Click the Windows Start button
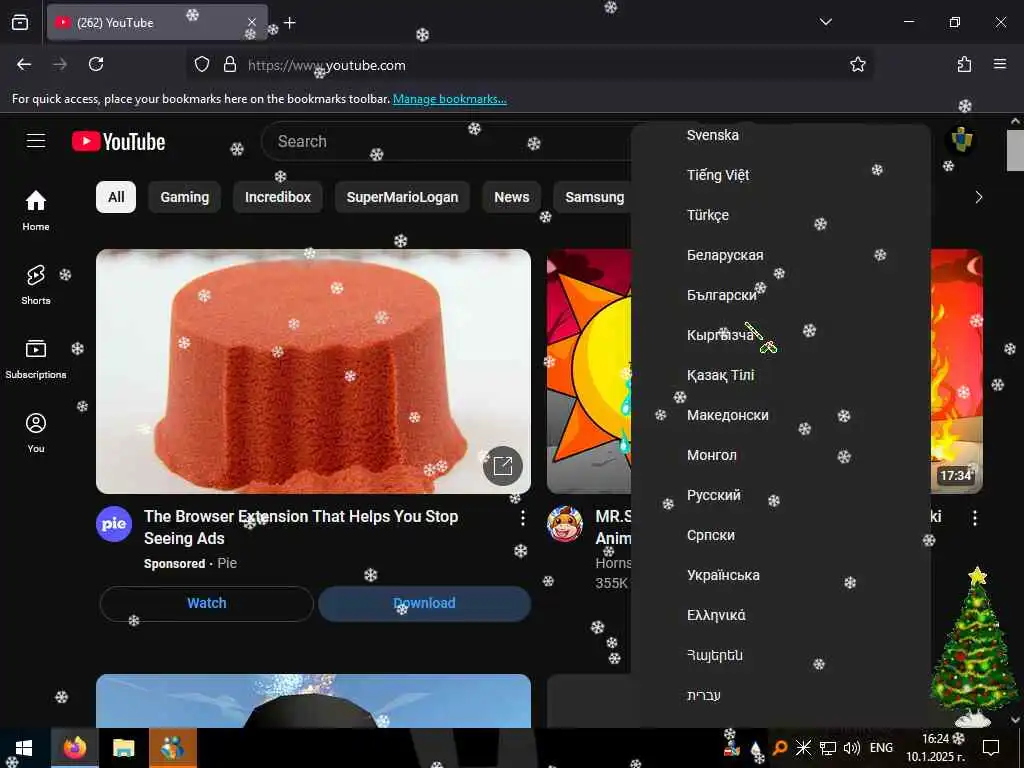The image size is (1024, 768). 24,748
